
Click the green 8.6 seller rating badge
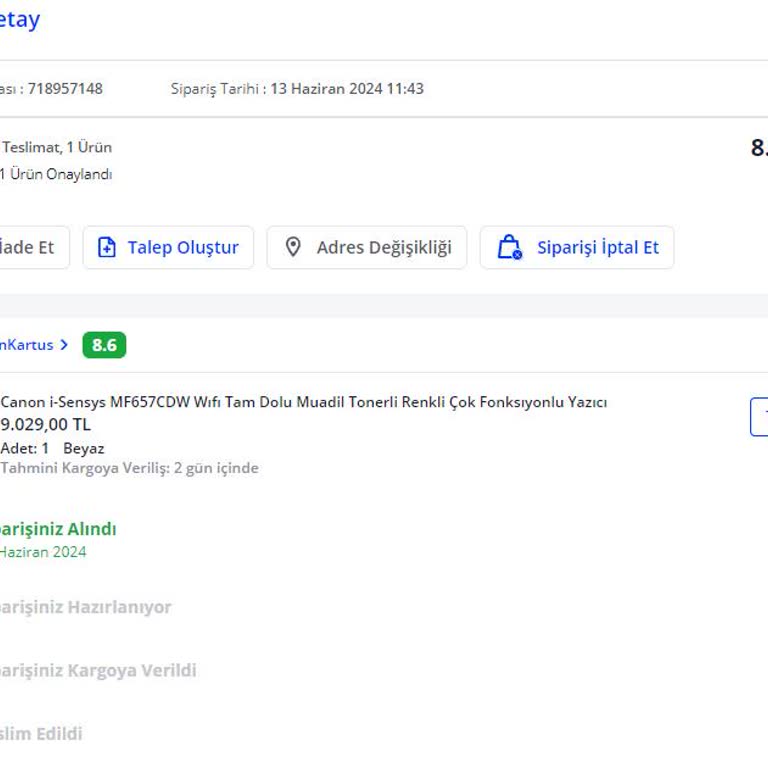(x=104, y=345)
